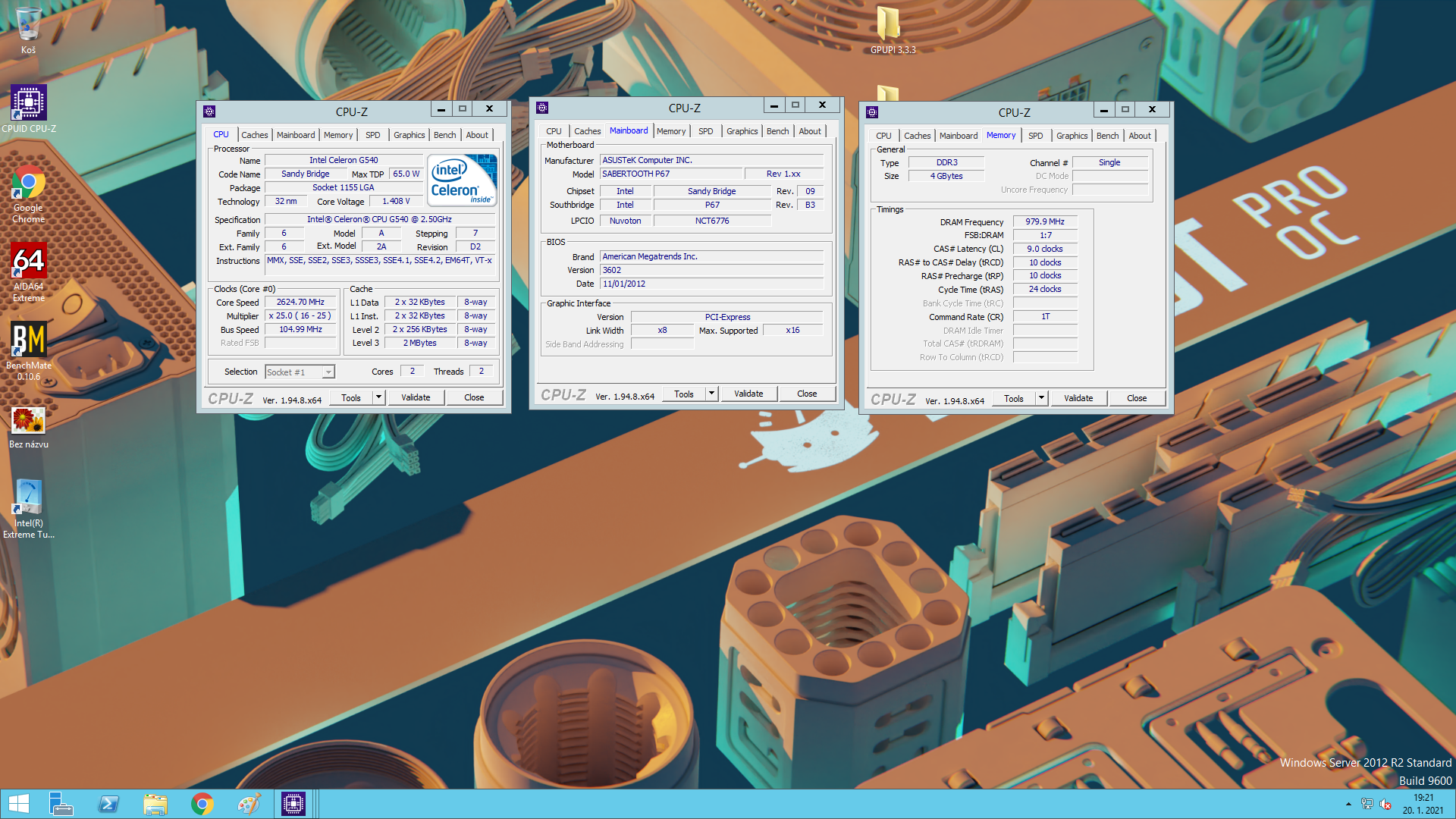This screenshot has width=1456, height=819.
Task: Switch to CPU-Z on the taskbar
Action: [x=293, y=804]
